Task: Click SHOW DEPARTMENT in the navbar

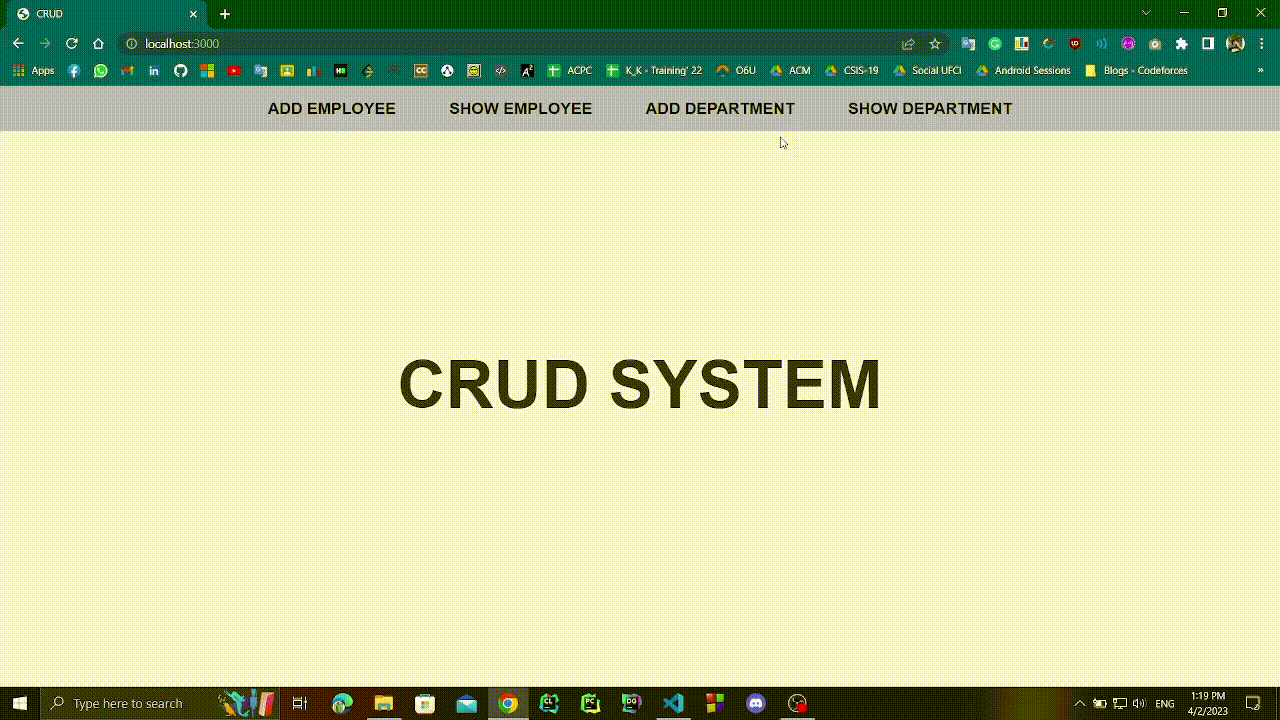Action: pos(929,108)
